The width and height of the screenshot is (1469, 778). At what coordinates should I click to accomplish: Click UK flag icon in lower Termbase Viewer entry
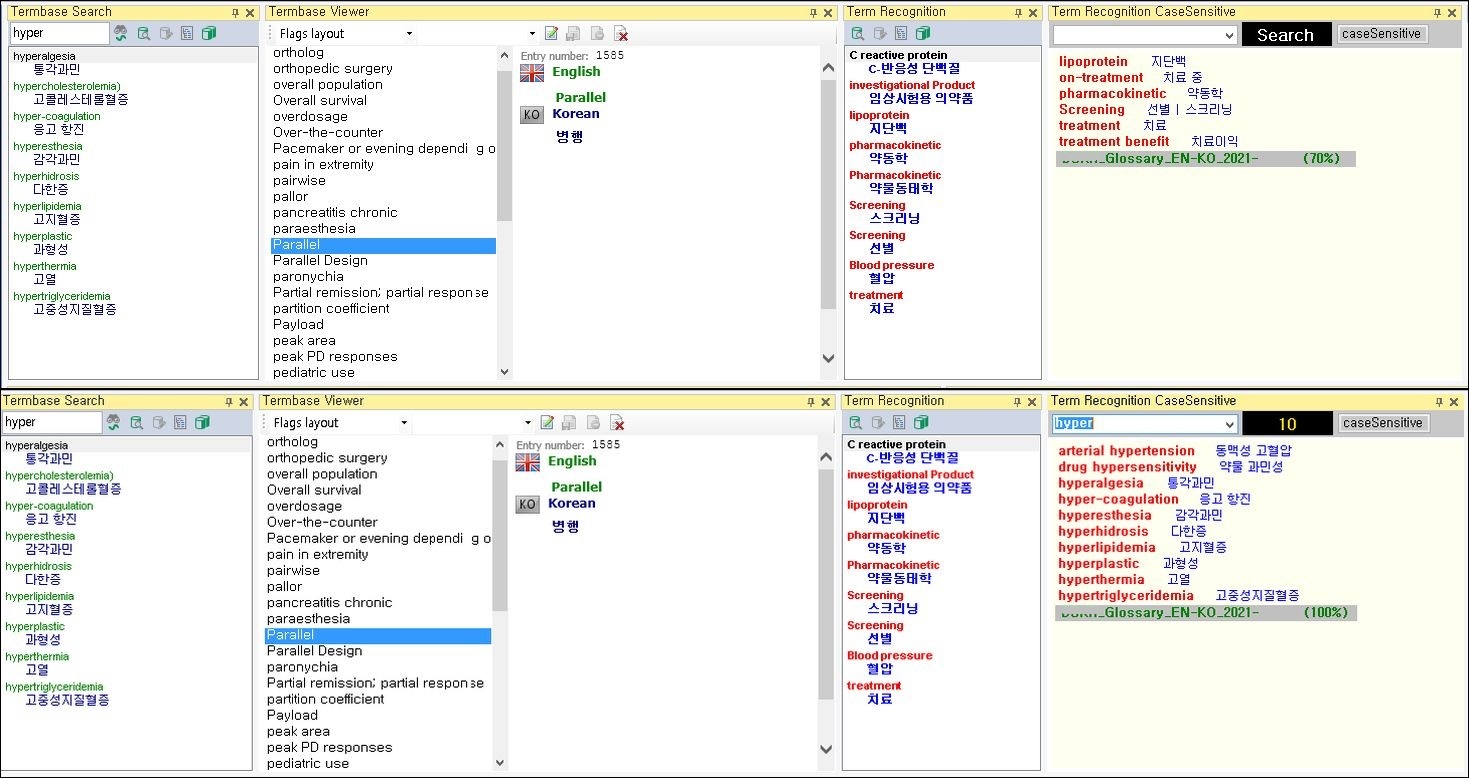point(528,462)
